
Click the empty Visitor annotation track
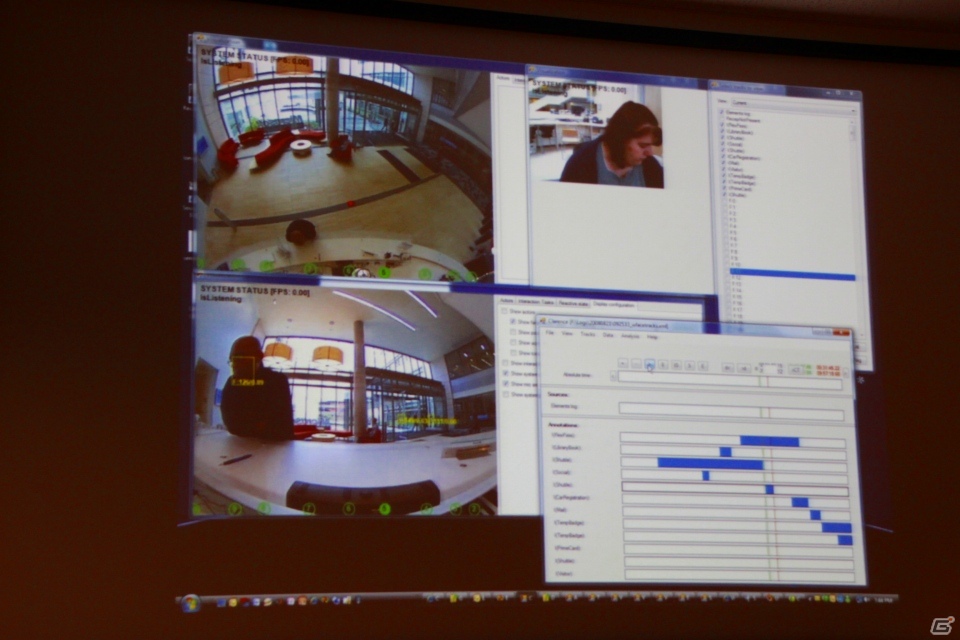[740, 576]
